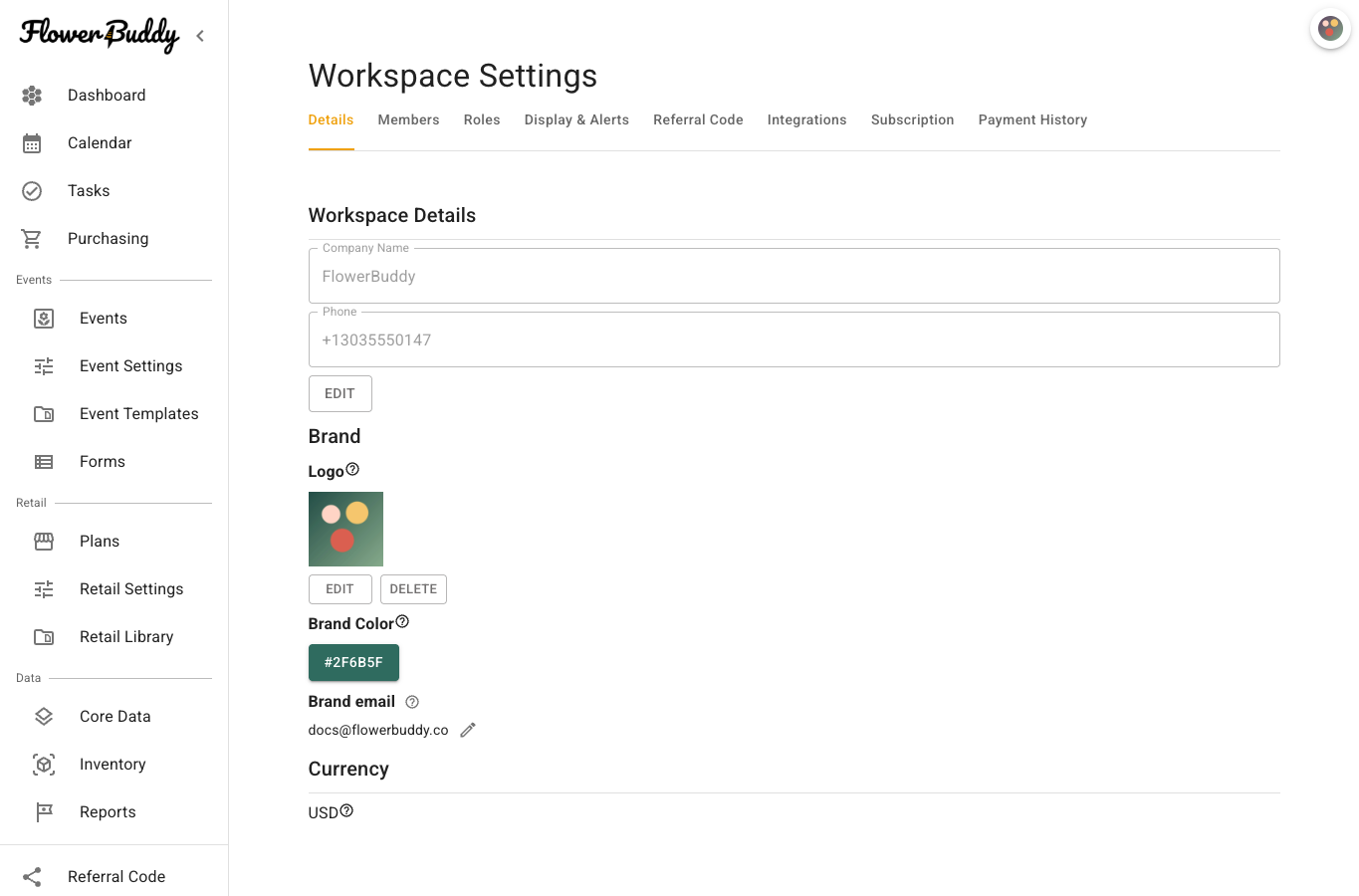Focus the Phone number field
This screenshot has width=1359, height=896.
[794, 339]
